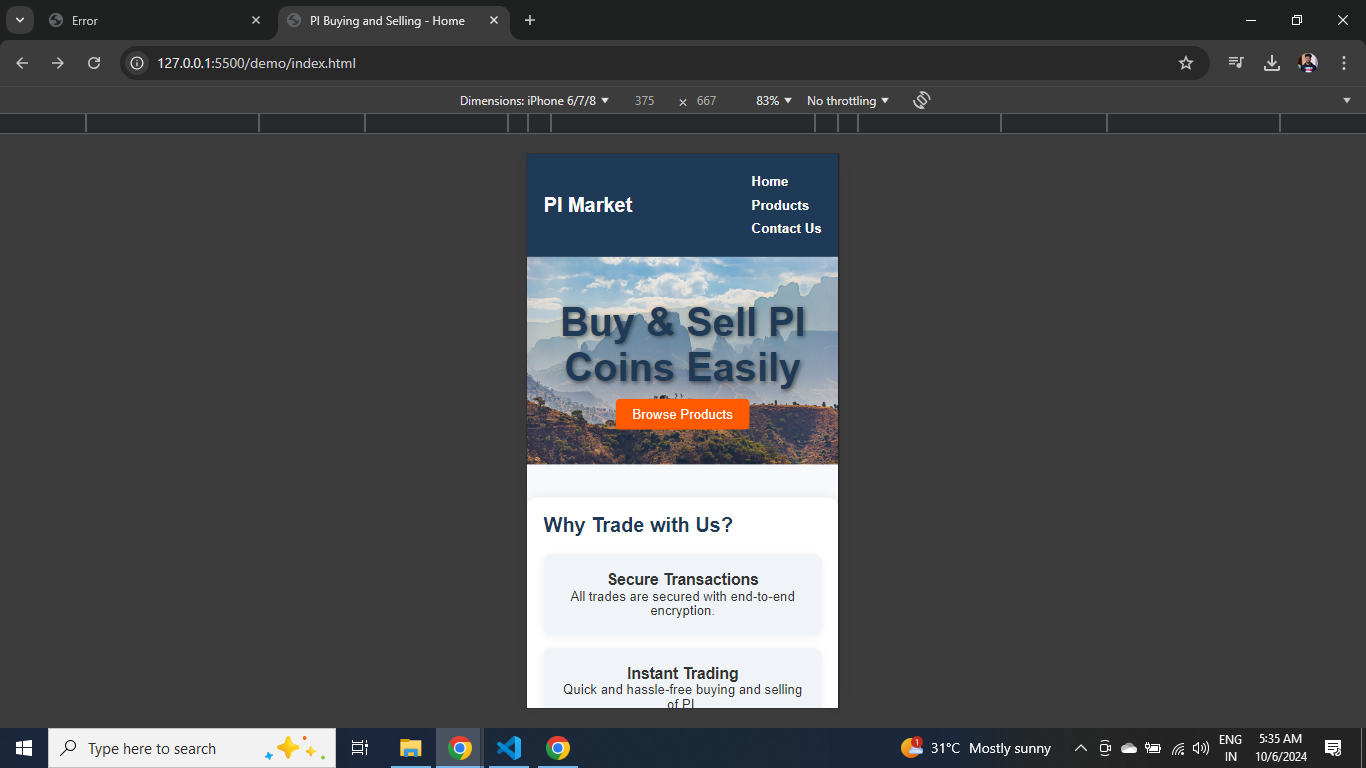Click the Home navigation link

pyautogui.click(x=770, y=181)
